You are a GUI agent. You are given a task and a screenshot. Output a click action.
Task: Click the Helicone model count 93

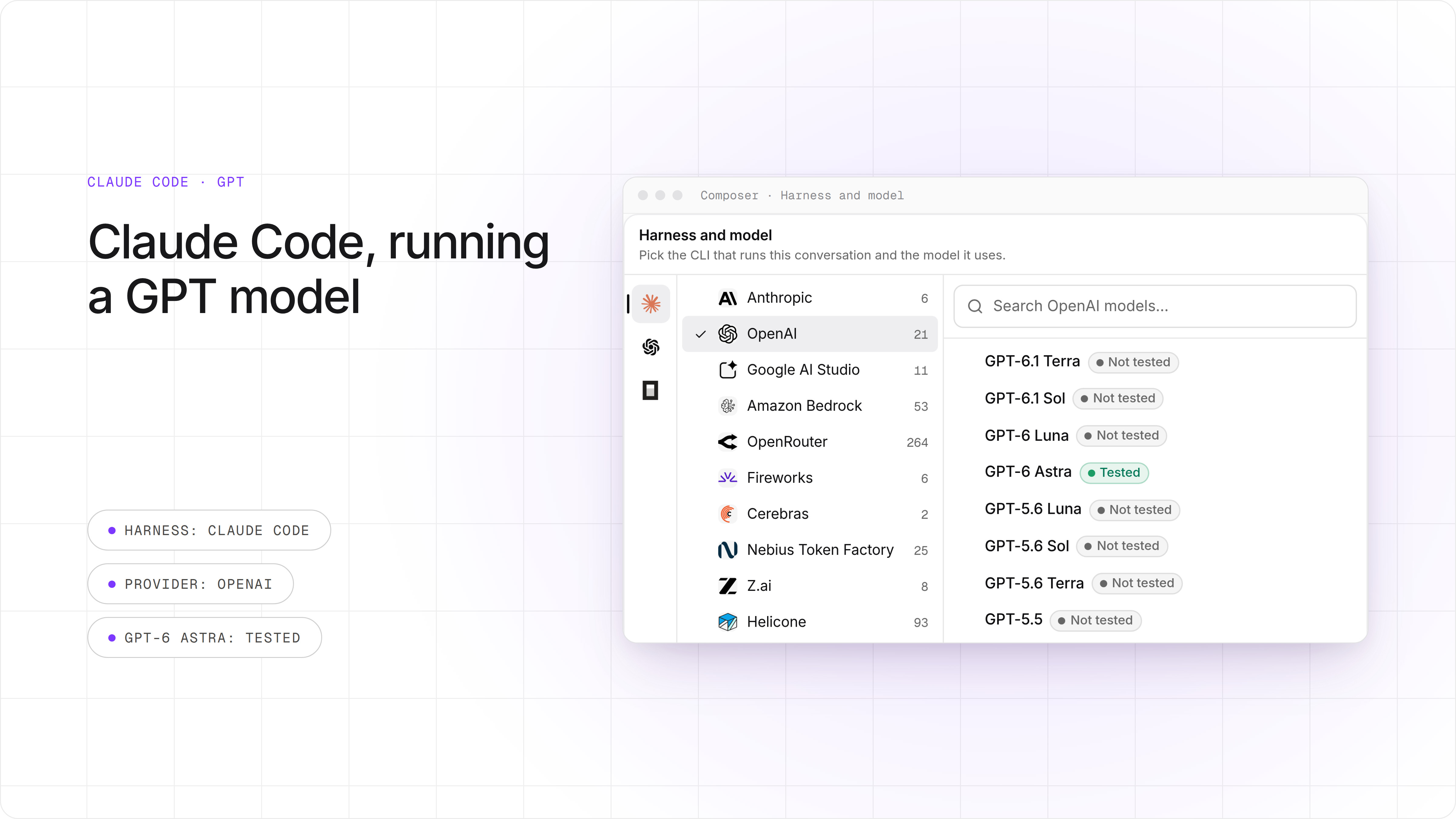point(921,622)
